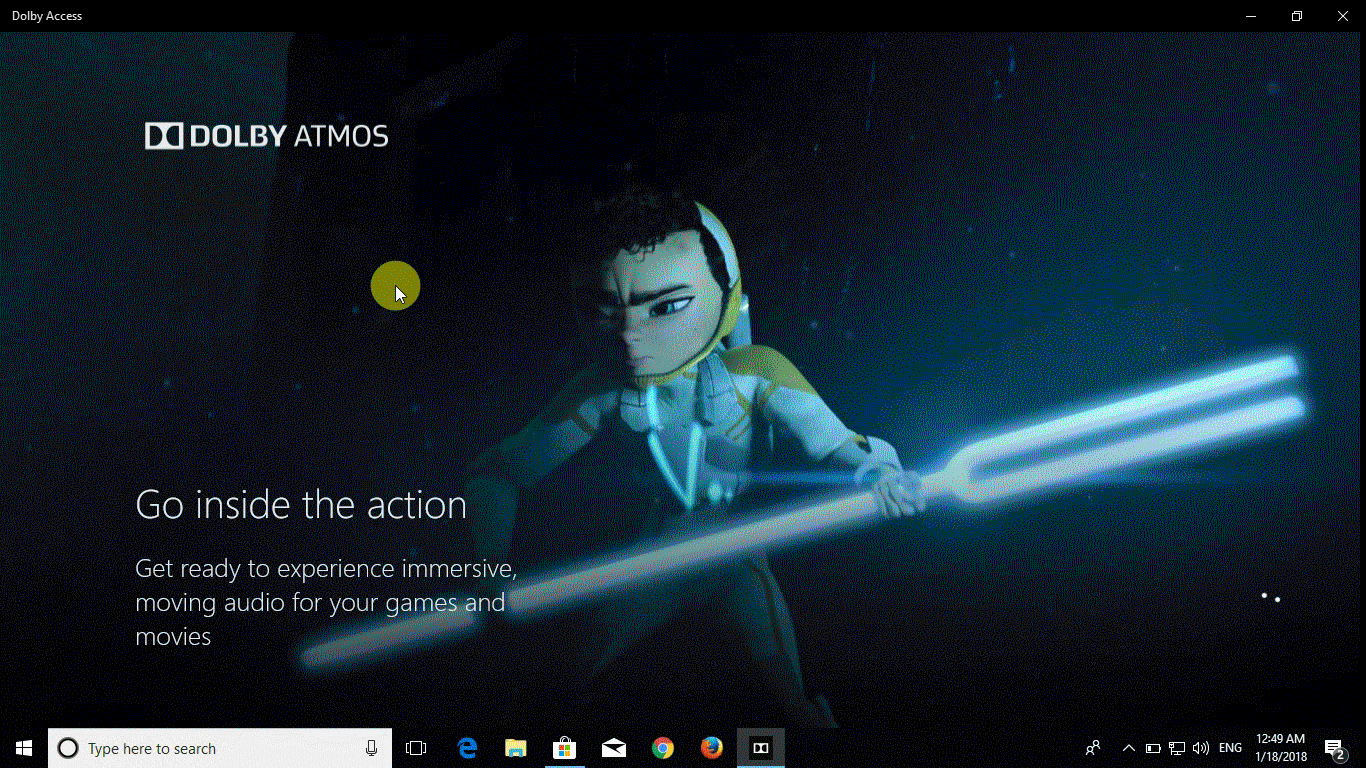Select Dolby Access taskbar icon
The image size is (1366, 768).
click(x=761, y=748)
